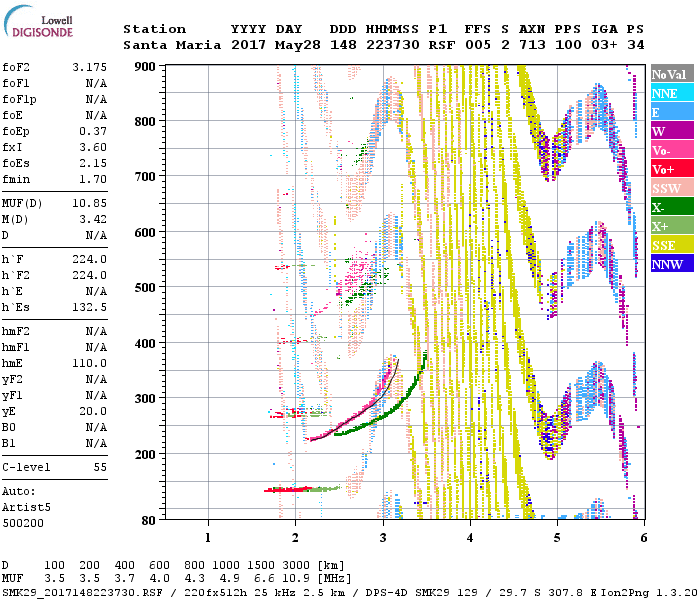Click the 03+ value under IGA
This screenshot has height=600, width=700.
pyautogui.click(x=604, y=45)
